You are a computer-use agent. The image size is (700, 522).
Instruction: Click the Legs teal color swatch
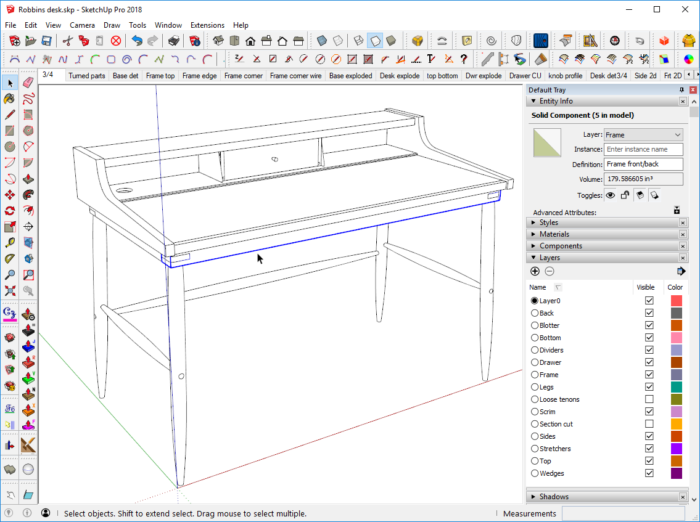pos(676,387)
